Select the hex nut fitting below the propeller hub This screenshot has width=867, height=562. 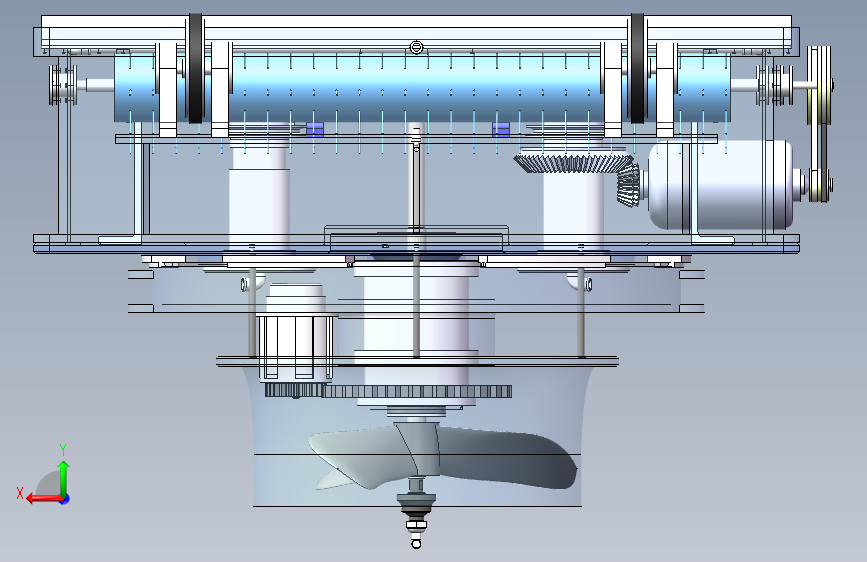pyautogui.click(x=416, y=524)
